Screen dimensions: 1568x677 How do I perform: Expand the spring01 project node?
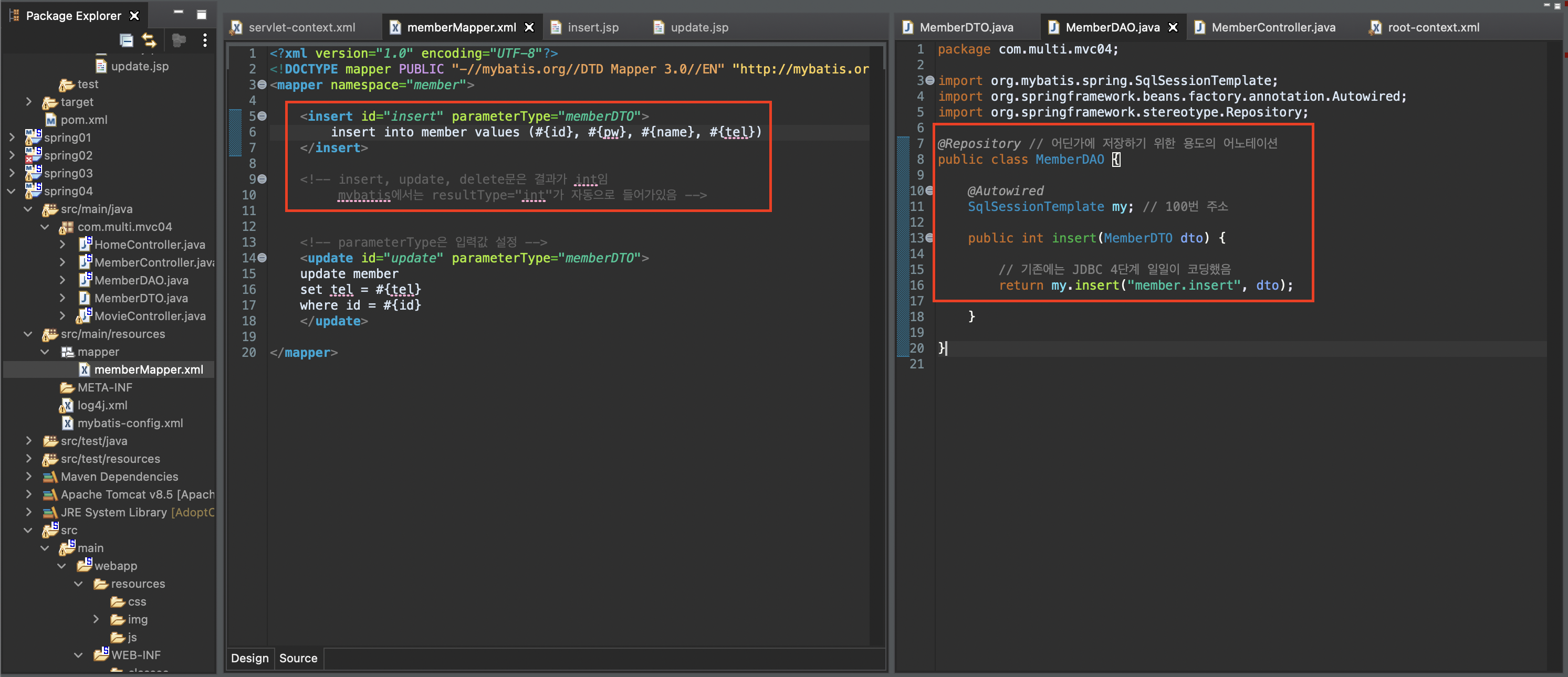click(x=11, y=137)
